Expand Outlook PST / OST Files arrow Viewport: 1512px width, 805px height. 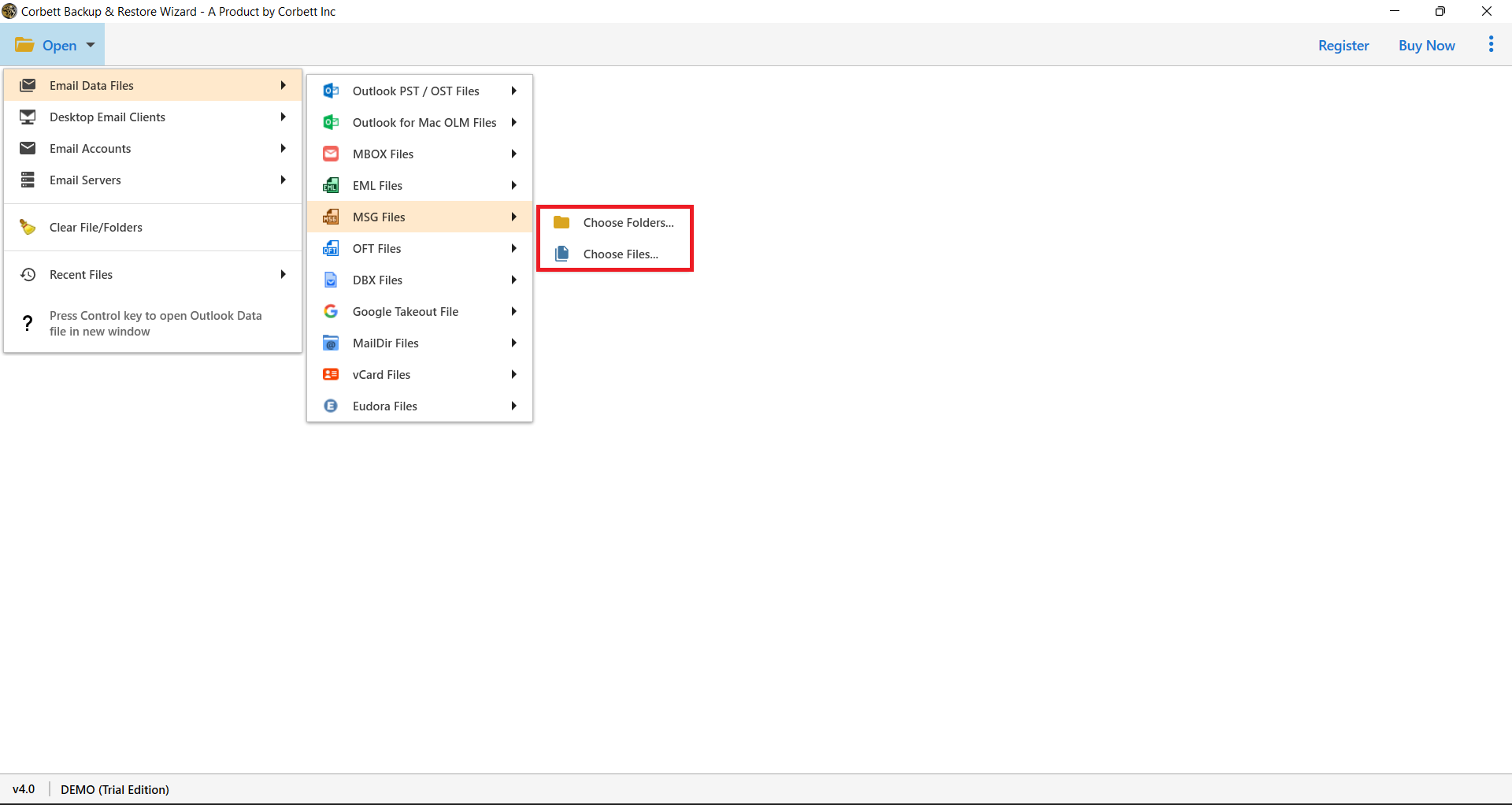[513, 91]
